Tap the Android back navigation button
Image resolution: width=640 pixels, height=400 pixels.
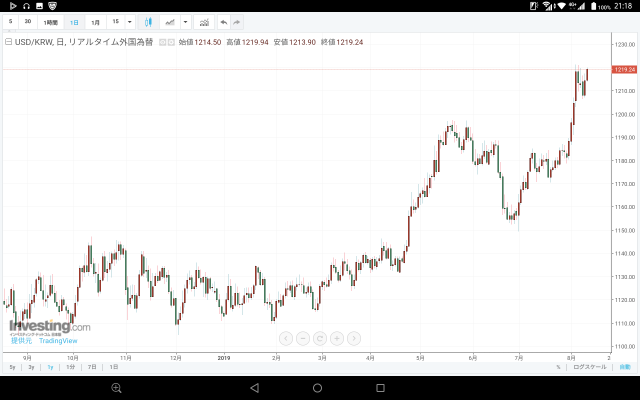[x=254, y=387]
